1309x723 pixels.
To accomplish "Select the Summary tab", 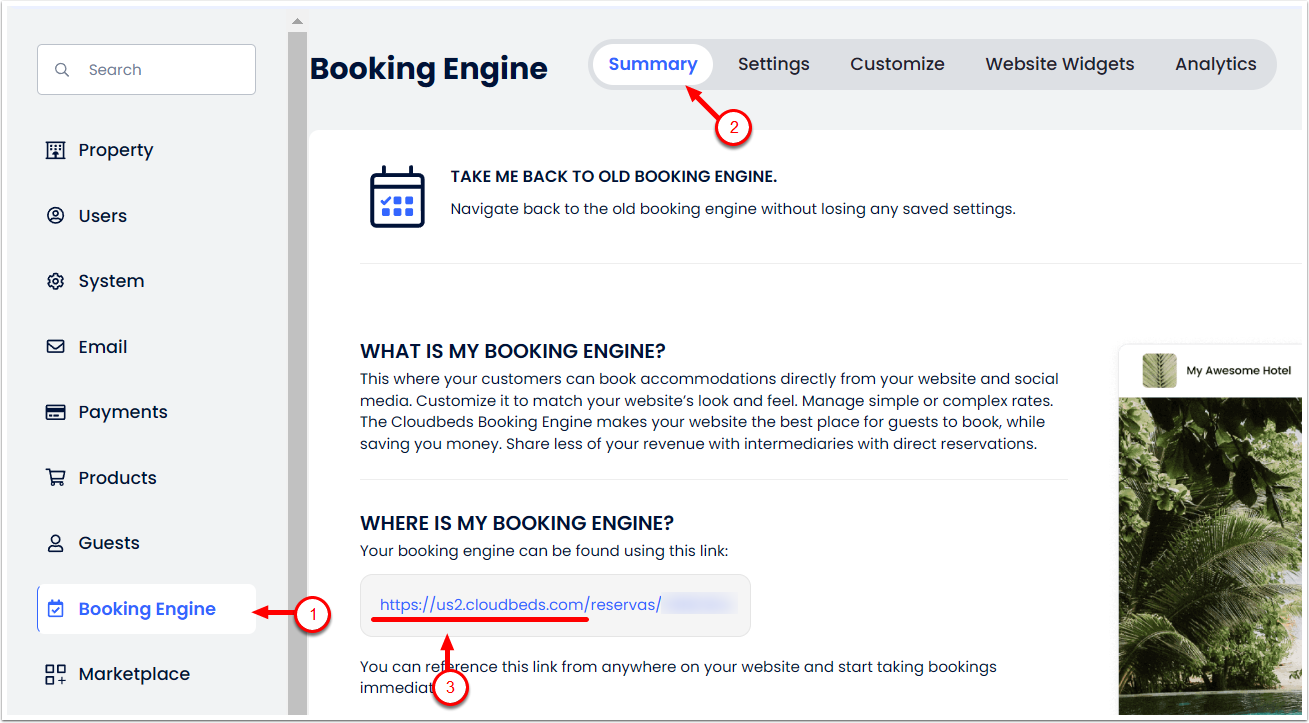I will (x=652, y=64).
